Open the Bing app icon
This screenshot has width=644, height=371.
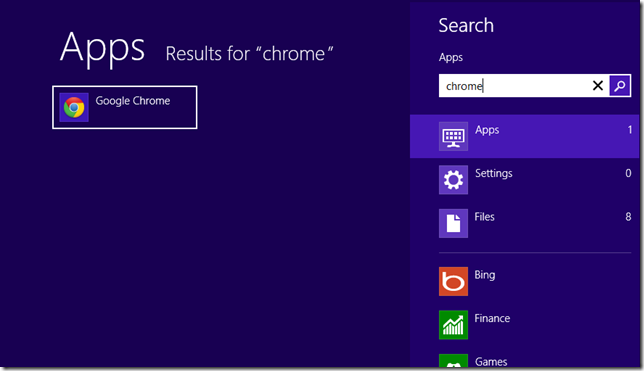(453, 281)
